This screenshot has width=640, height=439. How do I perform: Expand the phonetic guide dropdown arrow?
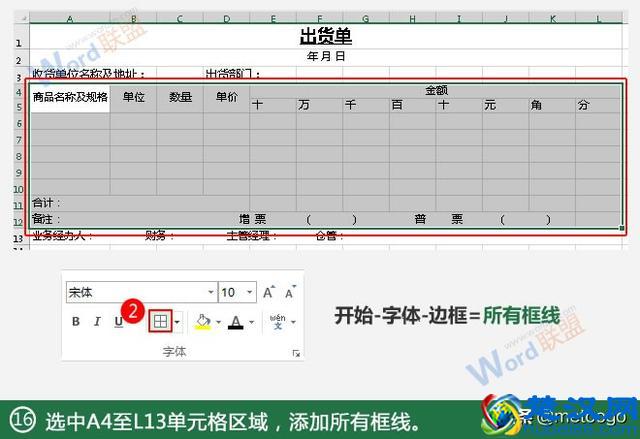point(293,322)
